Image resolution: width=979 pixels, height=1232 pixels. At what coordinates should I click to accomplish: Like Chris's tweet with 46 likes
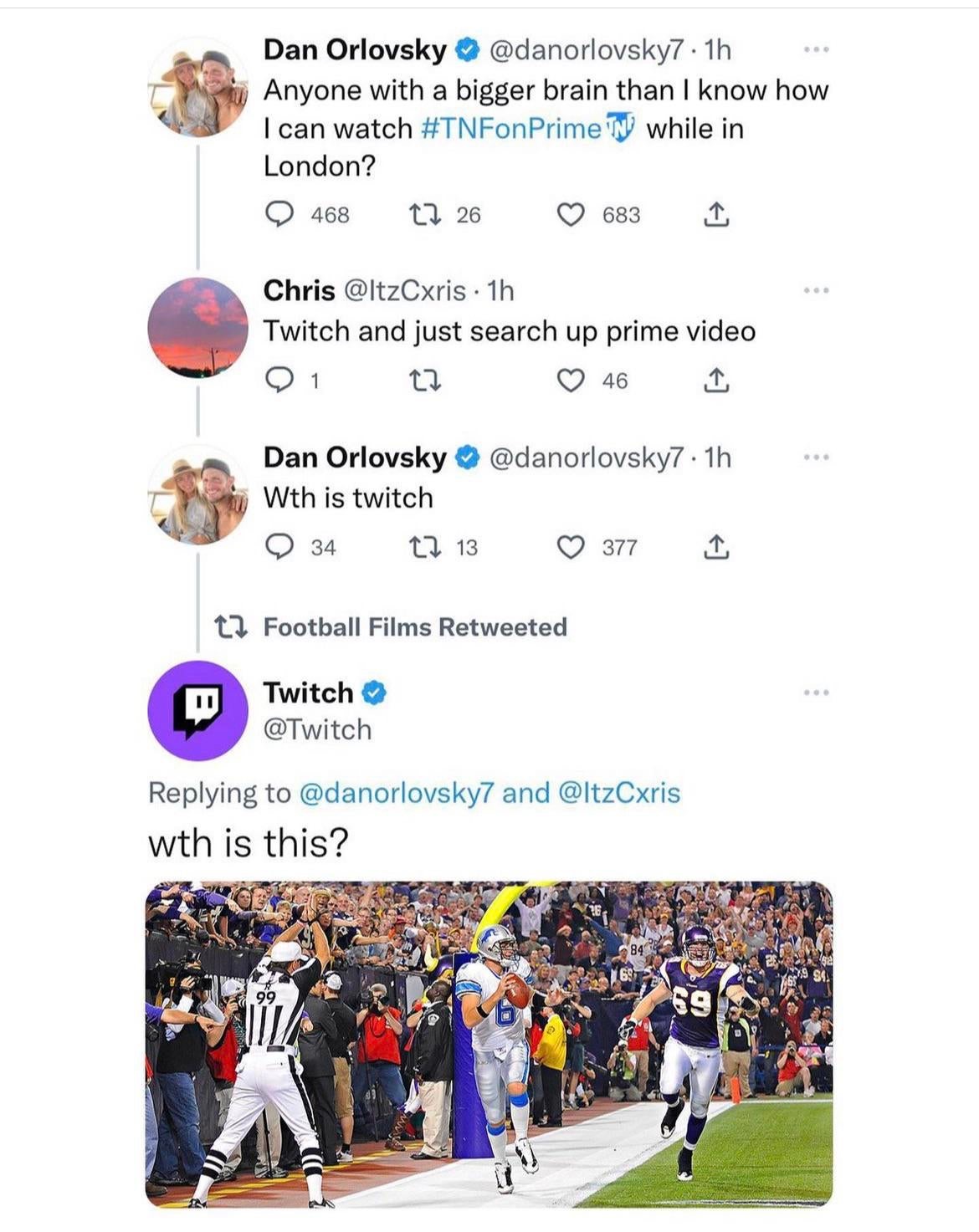point(571,381)
